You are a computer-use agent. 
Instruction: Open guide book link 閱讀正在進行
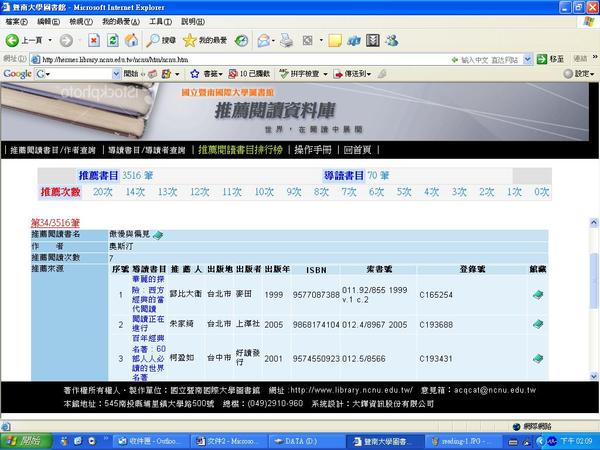[148, 323]
